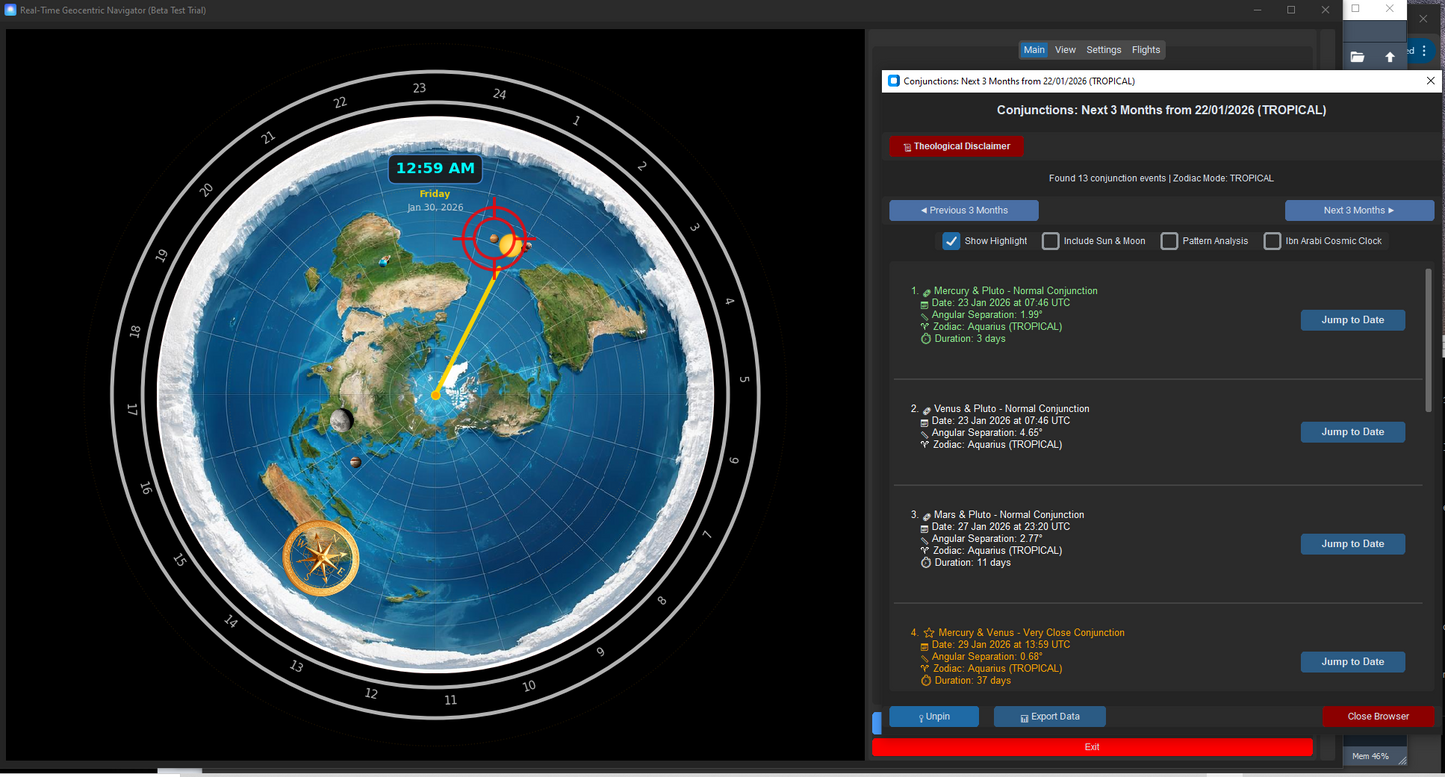The height and width of the screenshot is (777, 1445).
Task: Select the compass rose on the map
Action: pos(320,558)
